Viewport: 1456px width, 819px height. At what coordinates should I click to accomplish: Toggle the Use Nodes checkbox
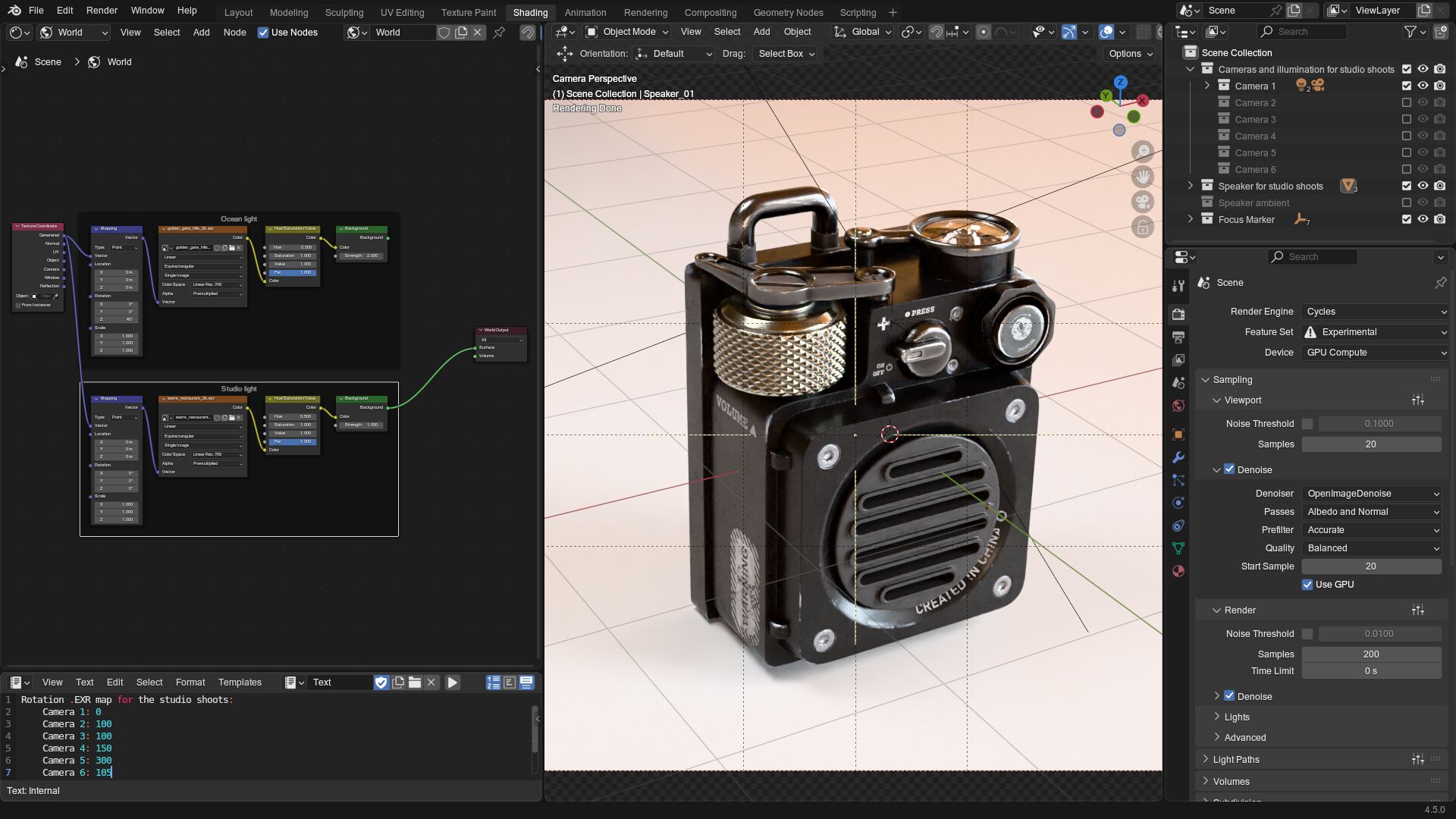(263, 33)
